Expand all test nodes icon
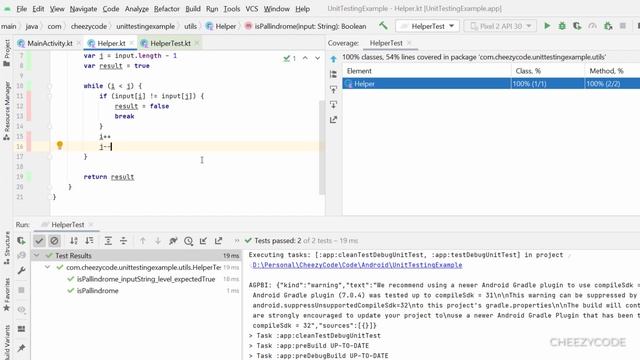The height and width of the screenshot is (360, 640). [x=108, y=241]
